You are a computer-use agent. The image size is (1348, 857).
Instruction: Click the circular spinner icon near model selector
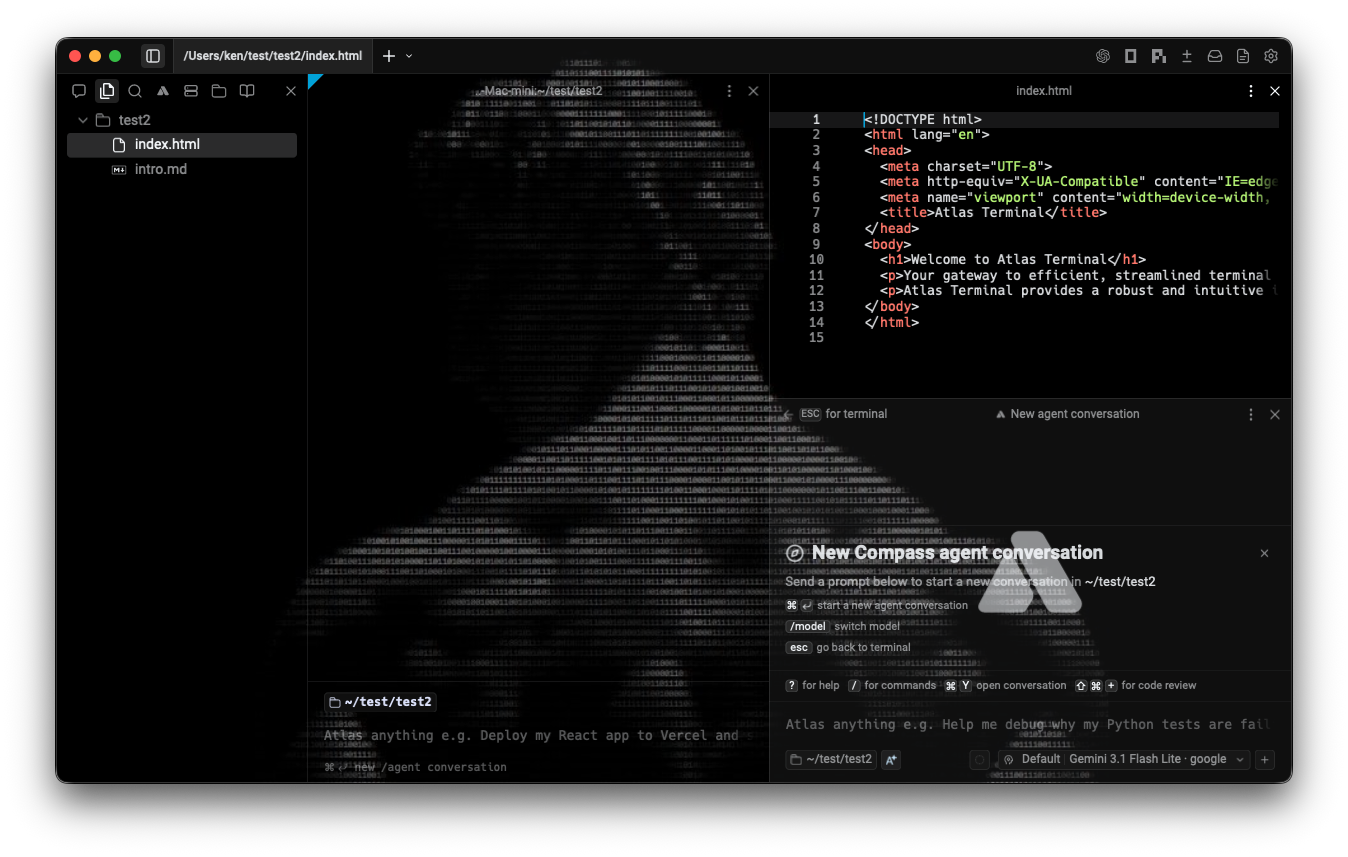click(980, 760)
